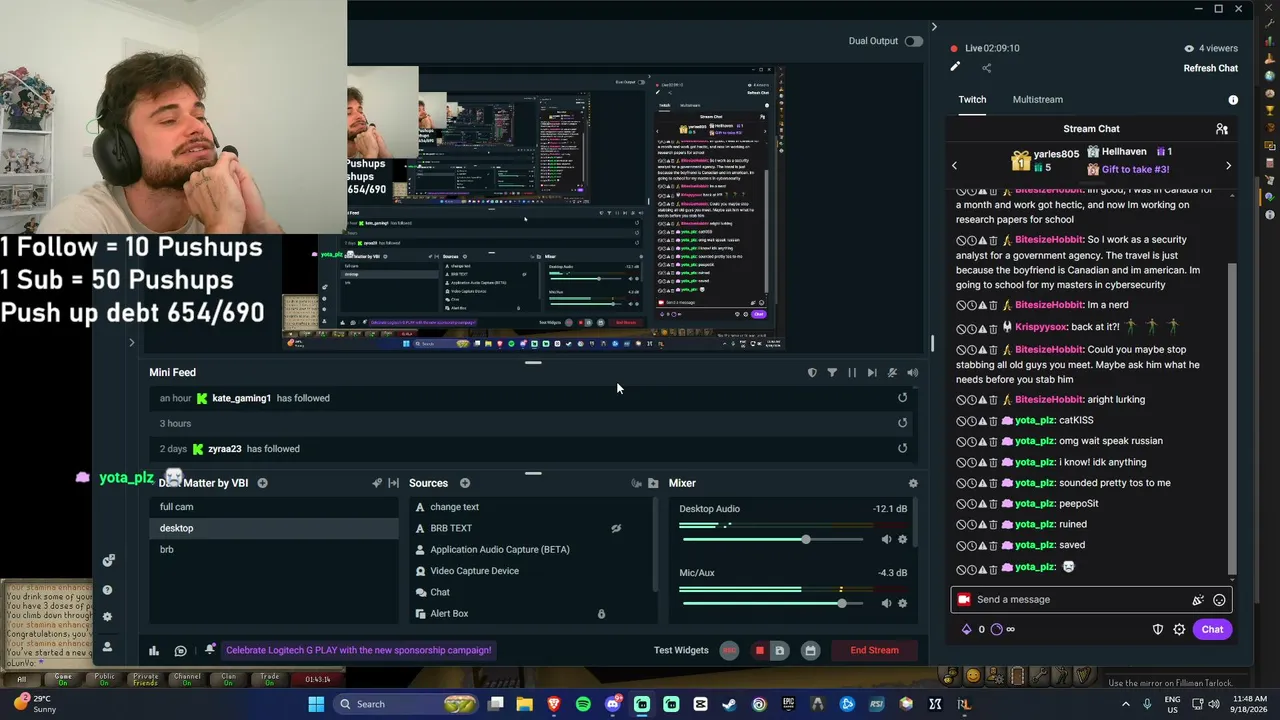Select the full cam scene

[273, 507]
